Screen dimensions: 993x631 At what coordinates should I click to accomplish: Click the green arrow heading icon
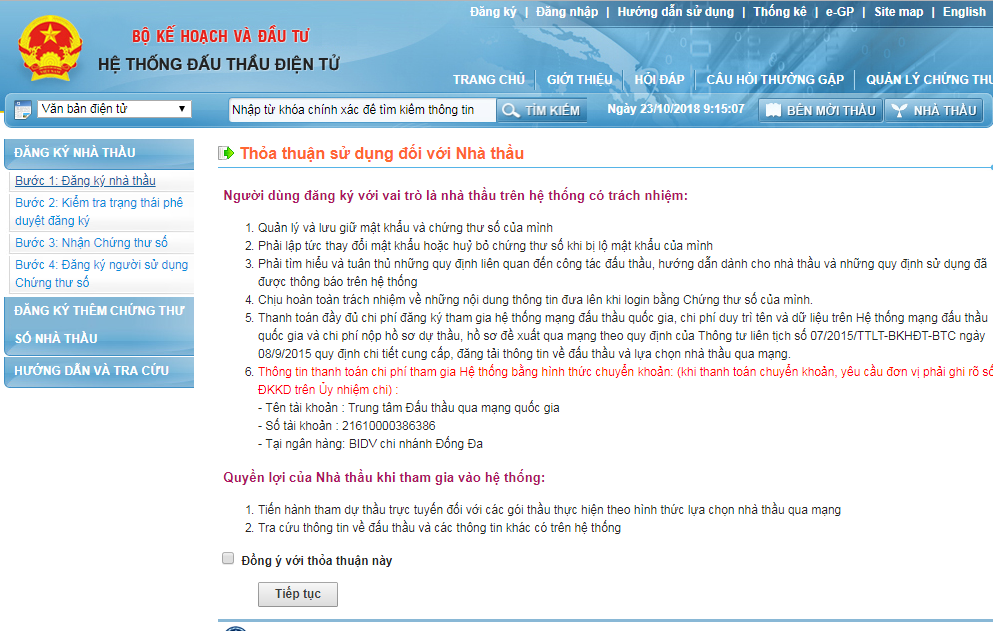226,153
